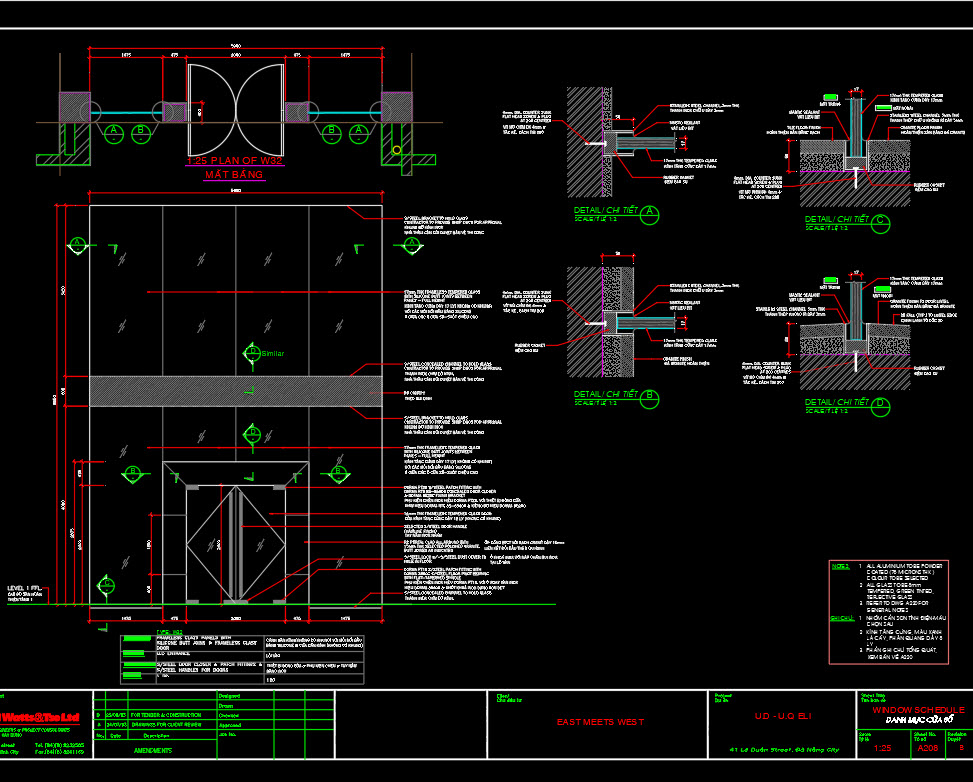This screenshot has height=782, width=973.
Task: Click the WINDOW SCHEDULE sheet title
Action: pyautogui.click(x=918, y=709)
